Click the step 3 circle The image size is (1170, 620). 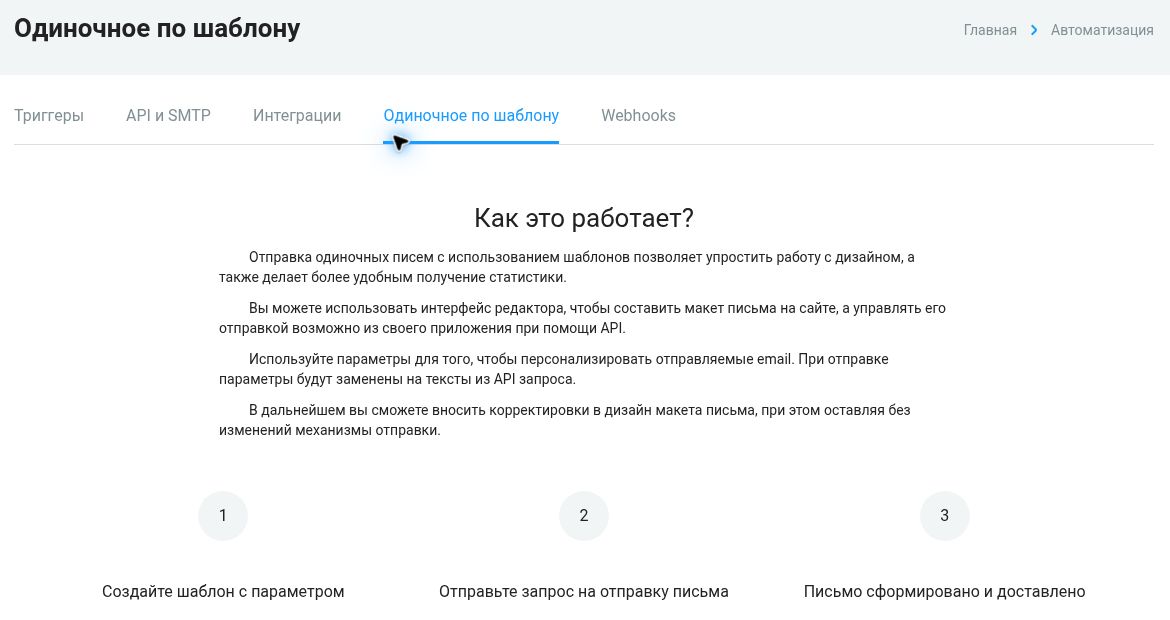945,516
